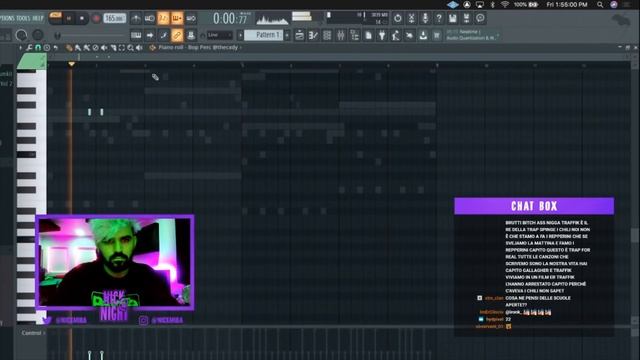Select the dashed-square Select tool
Image resolution: width=640 pixels, height=360 pixels.
pyautogui.click(x=122, y=48)
